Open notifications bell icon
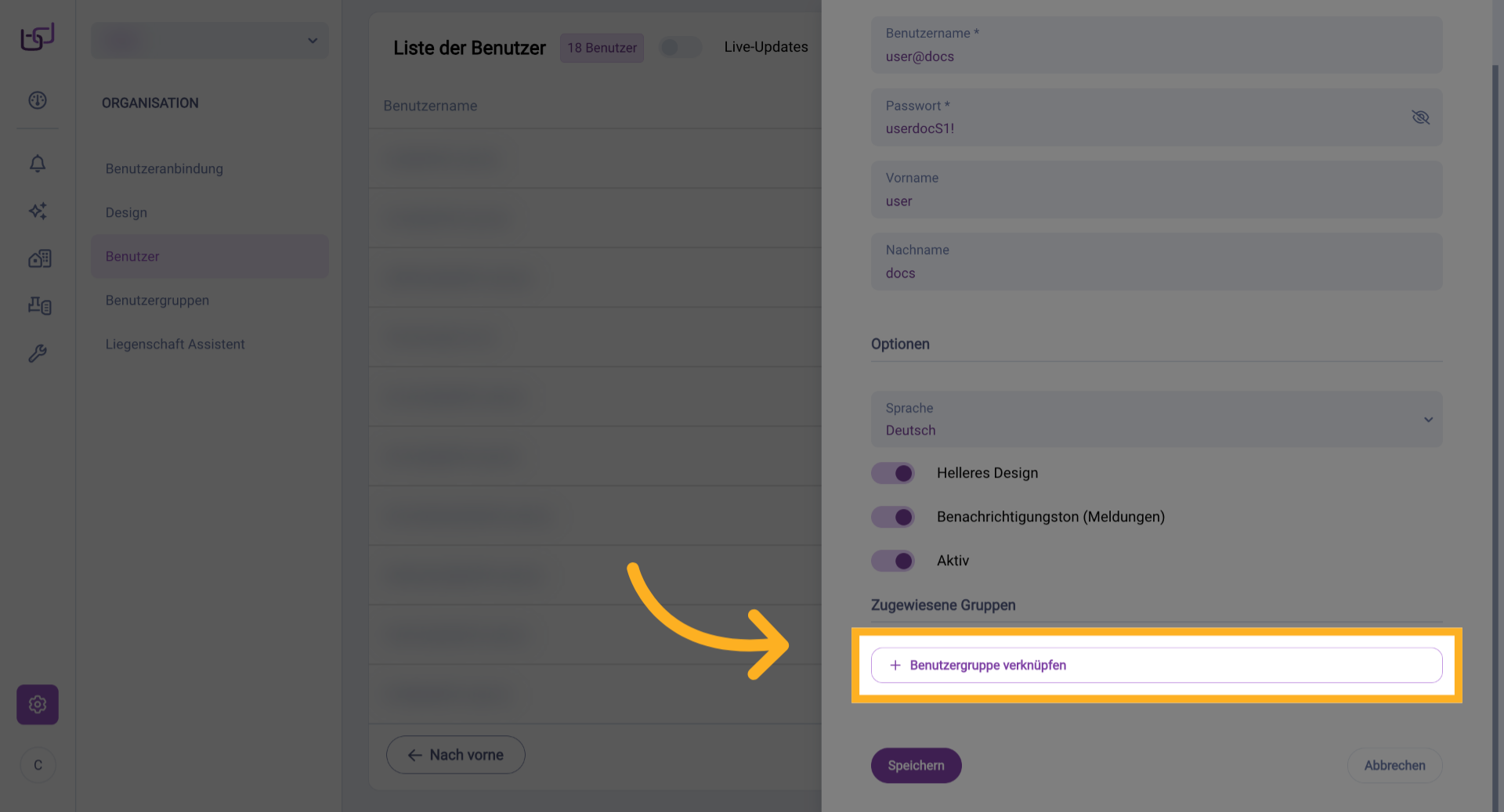This screenshot has width=1504, height=812. (38, 163)
